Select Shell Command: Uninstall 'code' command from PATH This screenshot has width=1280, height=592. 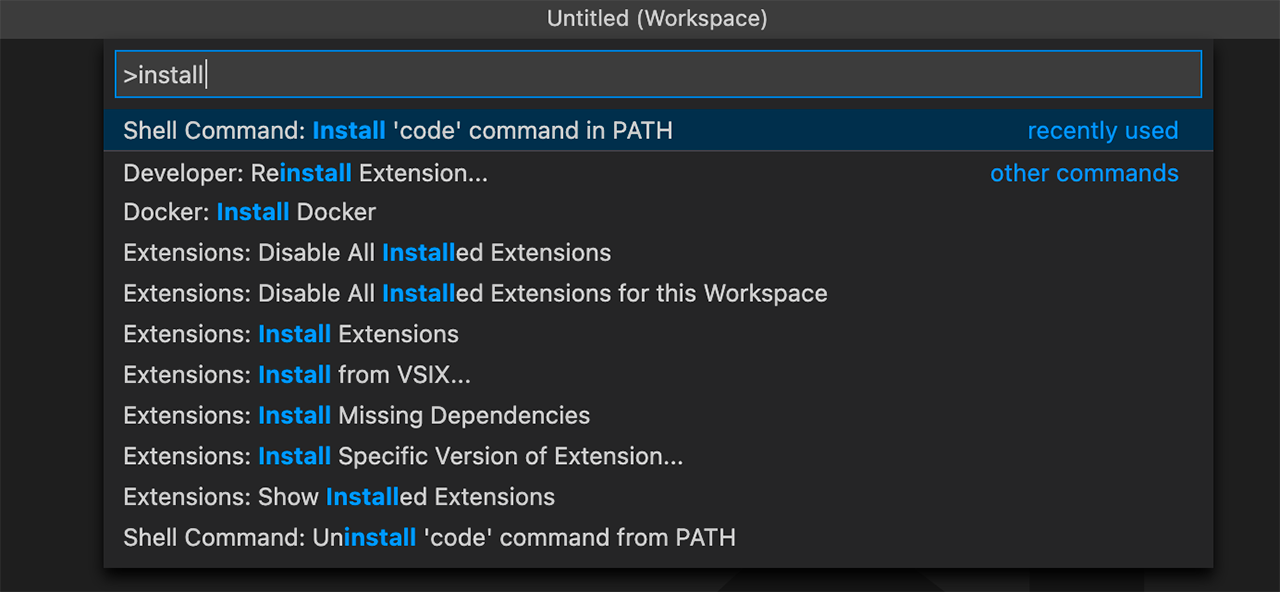point(658,537)
